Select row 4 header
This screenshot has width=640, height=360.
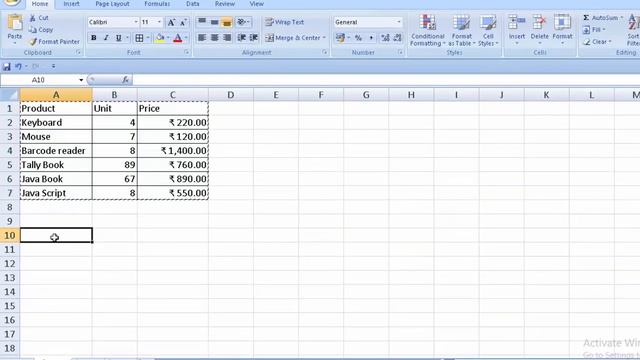pos(9,151)
